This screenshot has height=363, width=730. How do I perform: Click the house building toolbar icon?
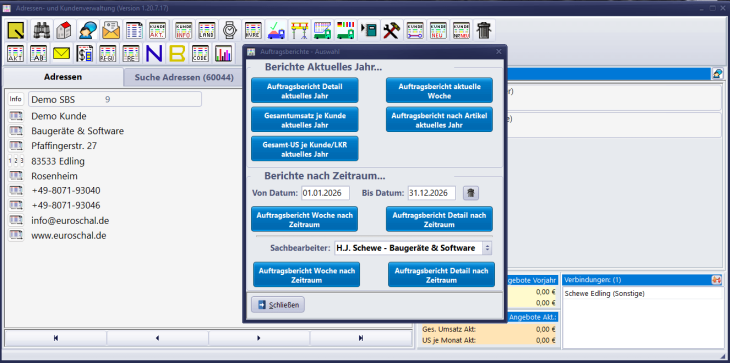click(64, 30)
